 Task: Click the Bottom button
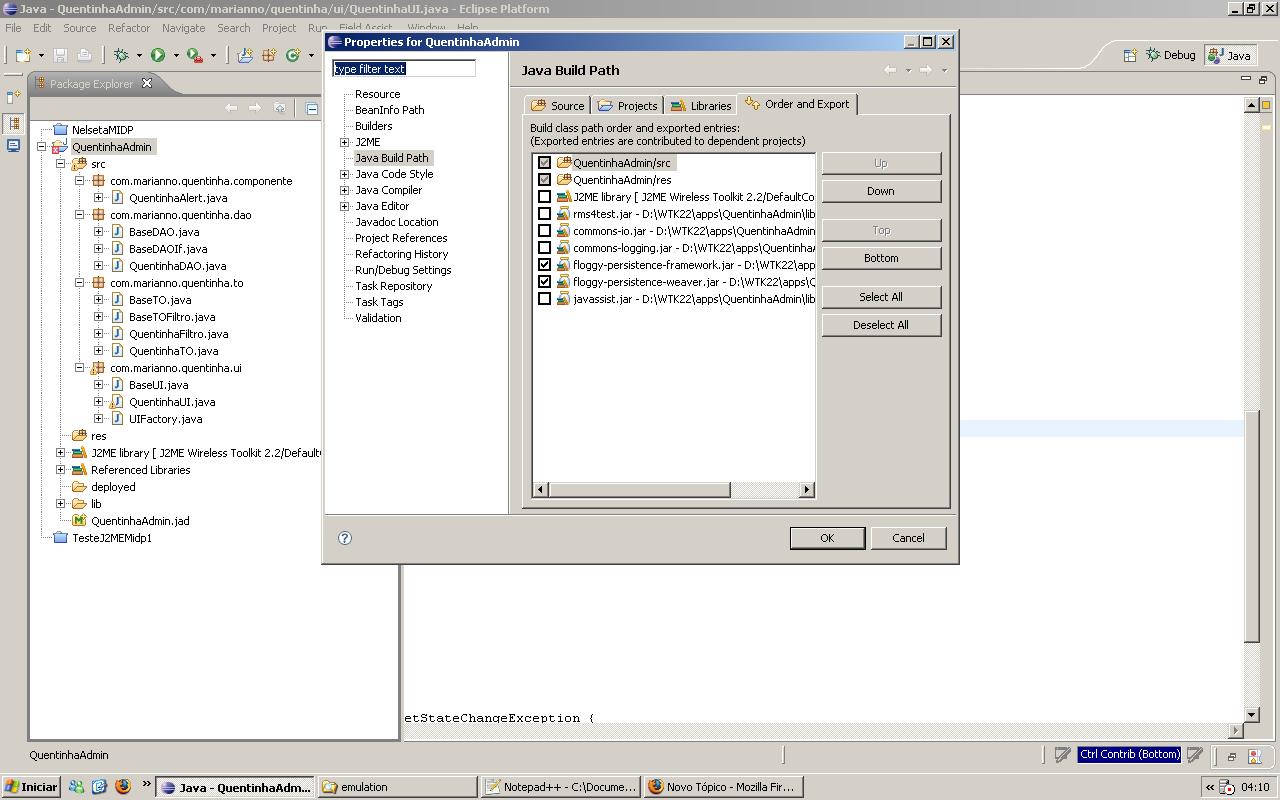(881, 258)
